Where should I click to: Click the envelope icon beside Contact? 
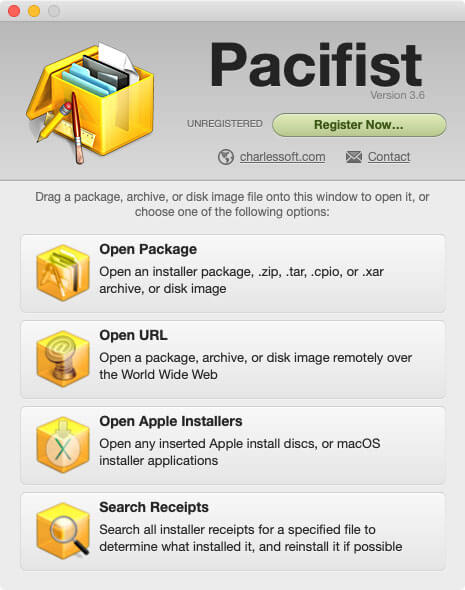354,157
